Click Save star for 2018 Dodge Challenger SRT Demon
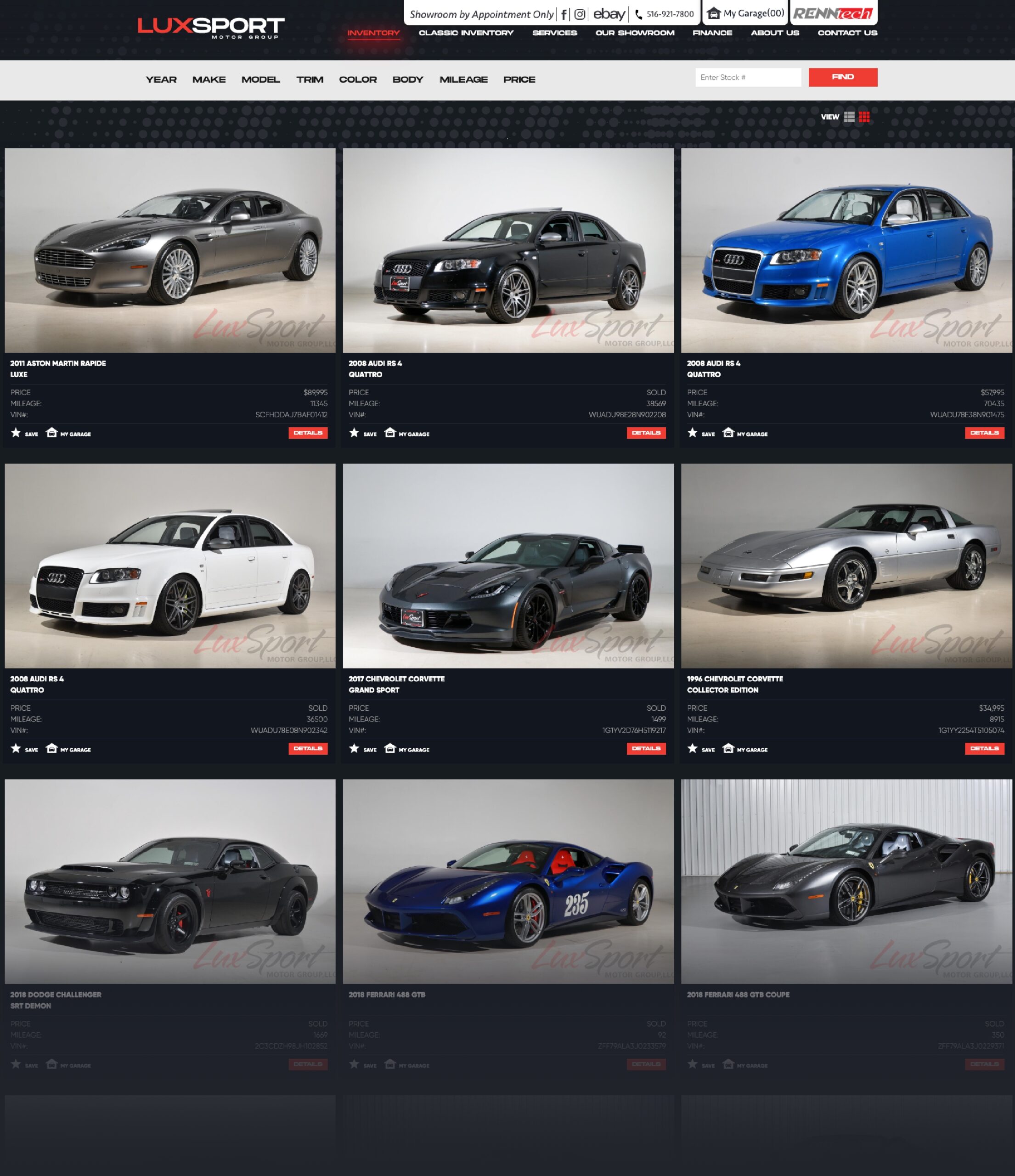Screen dimensions: 1015x1176 pyautogui.click(x=16, y=1064)
